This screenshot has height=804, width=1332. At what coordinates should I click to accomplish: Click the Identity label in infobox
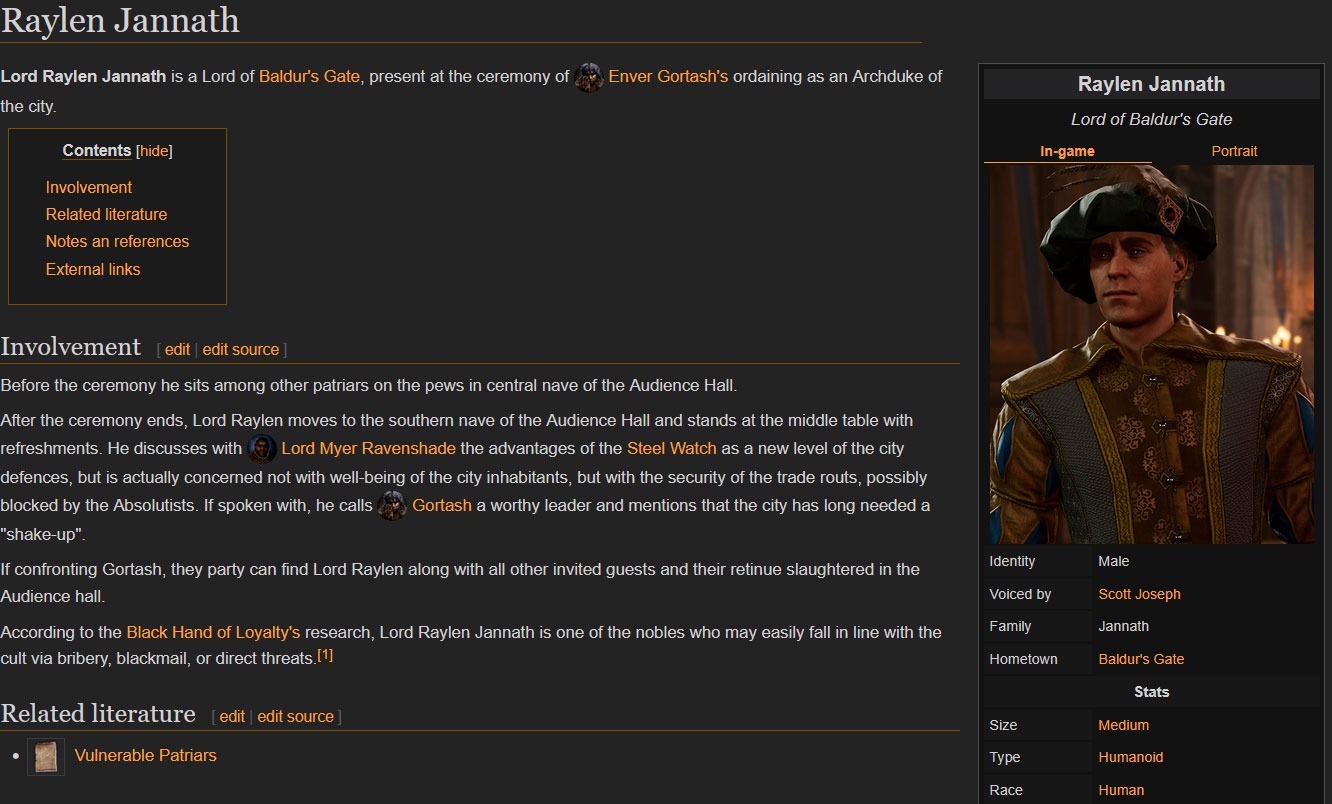pos(1012,561)
